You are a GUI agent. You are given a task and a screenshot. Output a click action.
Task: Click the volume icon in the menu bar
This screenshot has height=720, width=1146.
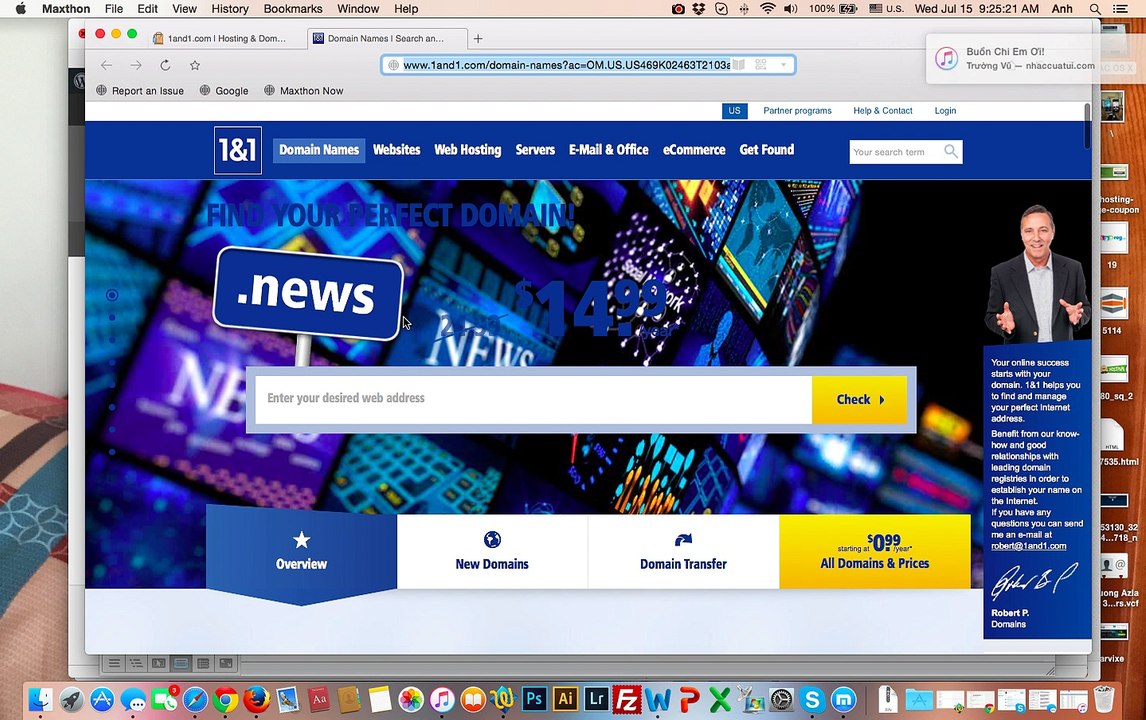(790, 9)
